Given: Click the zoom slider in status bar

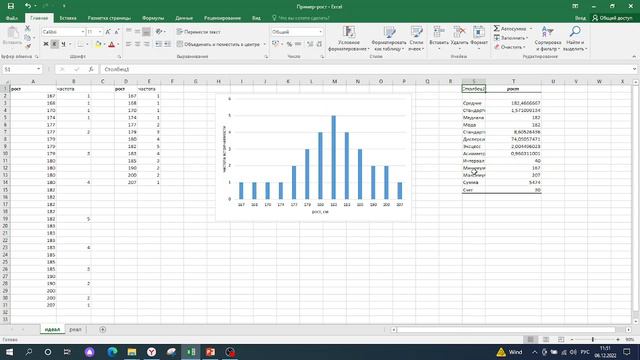Looking at the screenshot, I should coord(593,340).
